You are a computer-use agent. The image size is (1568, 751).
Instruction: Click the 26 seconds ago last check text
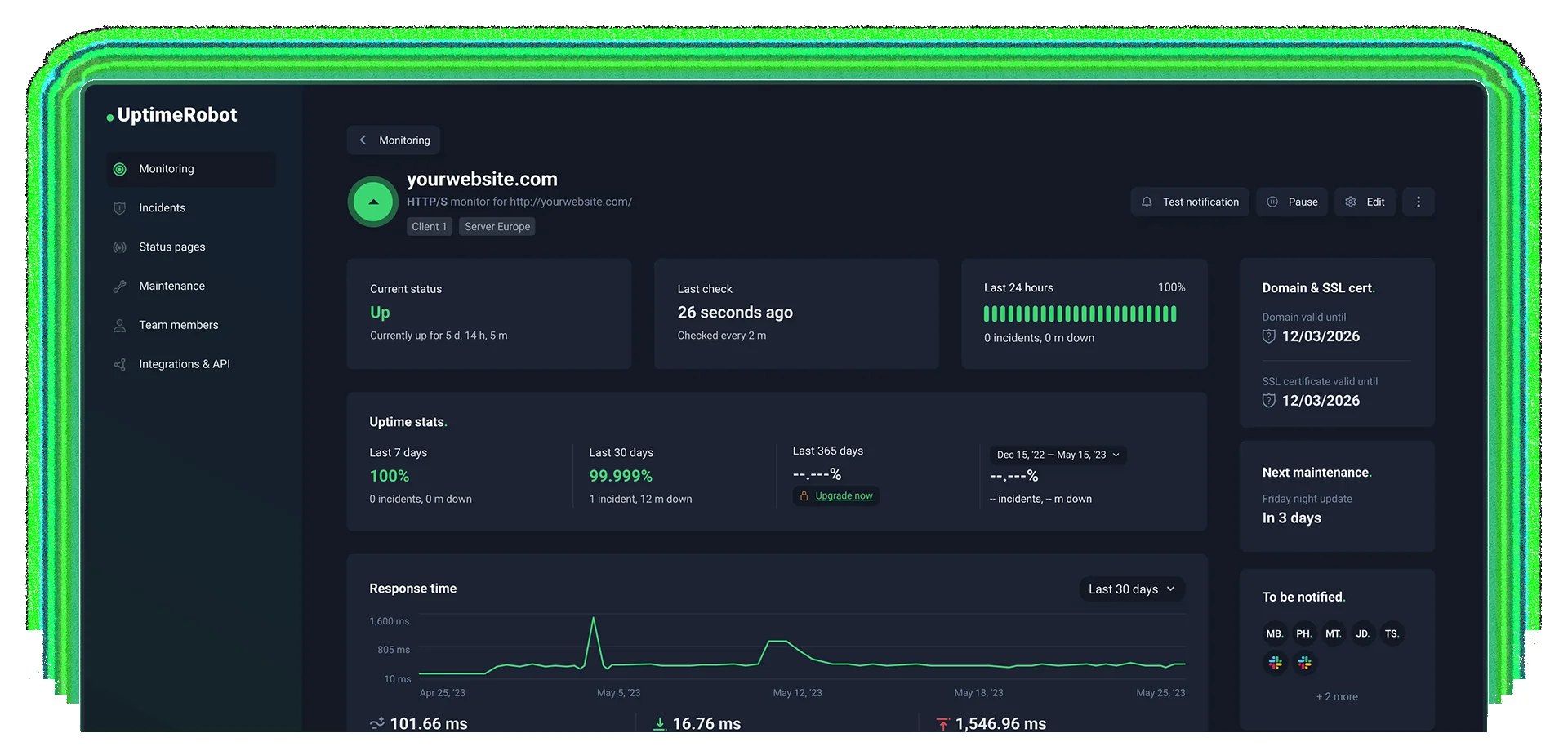coord(735,313)
